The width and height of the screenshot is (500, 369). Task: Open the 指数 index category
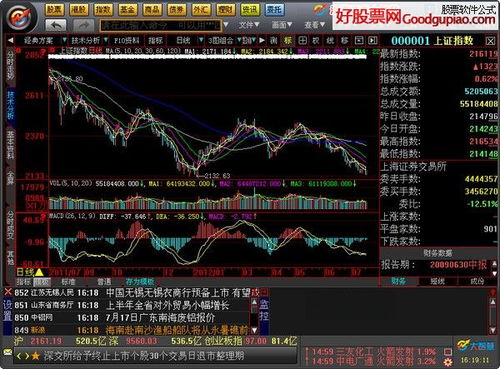[x=103, y=10]
